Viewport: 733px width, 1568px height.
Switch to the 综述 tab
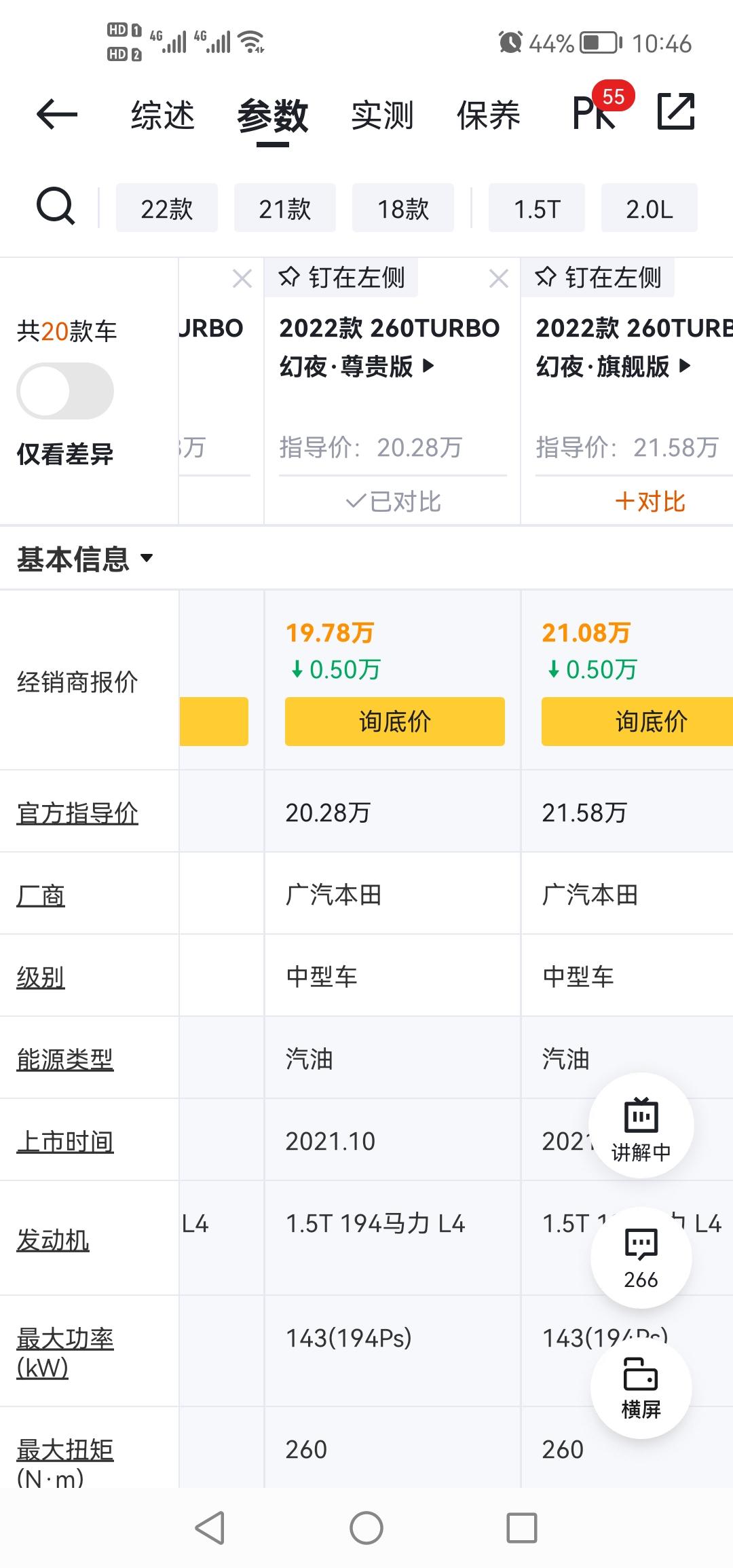163,115
